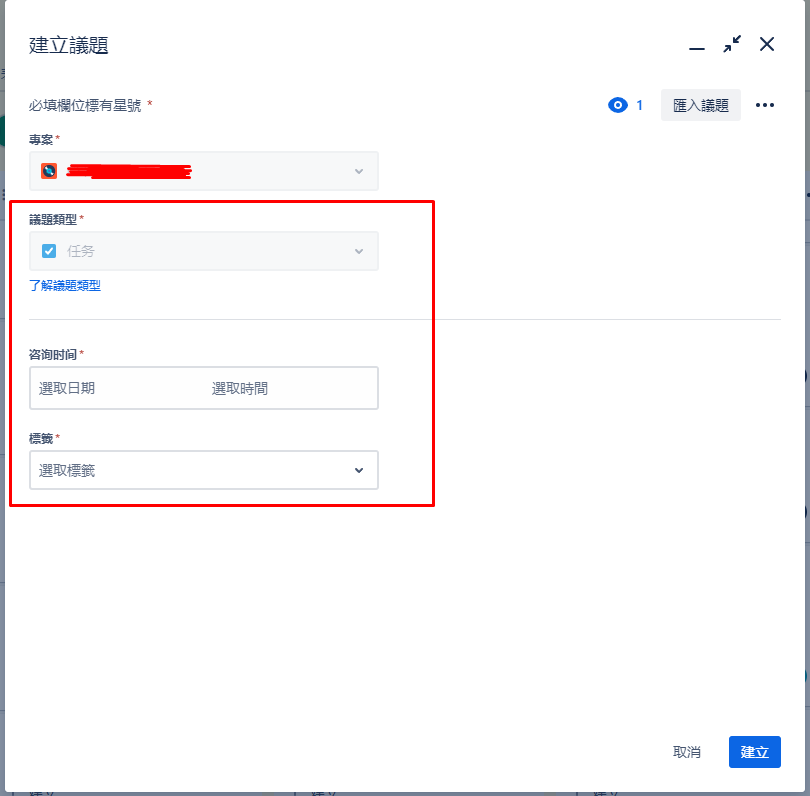Click the 必填欄位標有星號 notice text
810x796 pixels.
(x=85, y=105)
